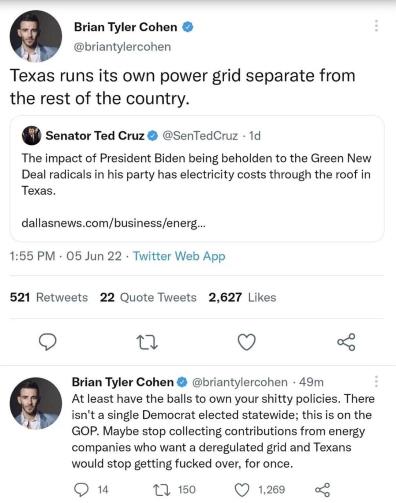Open the @SenTedCruz handle in quoted tweet
396x503 pixels.
click(200, 136)
